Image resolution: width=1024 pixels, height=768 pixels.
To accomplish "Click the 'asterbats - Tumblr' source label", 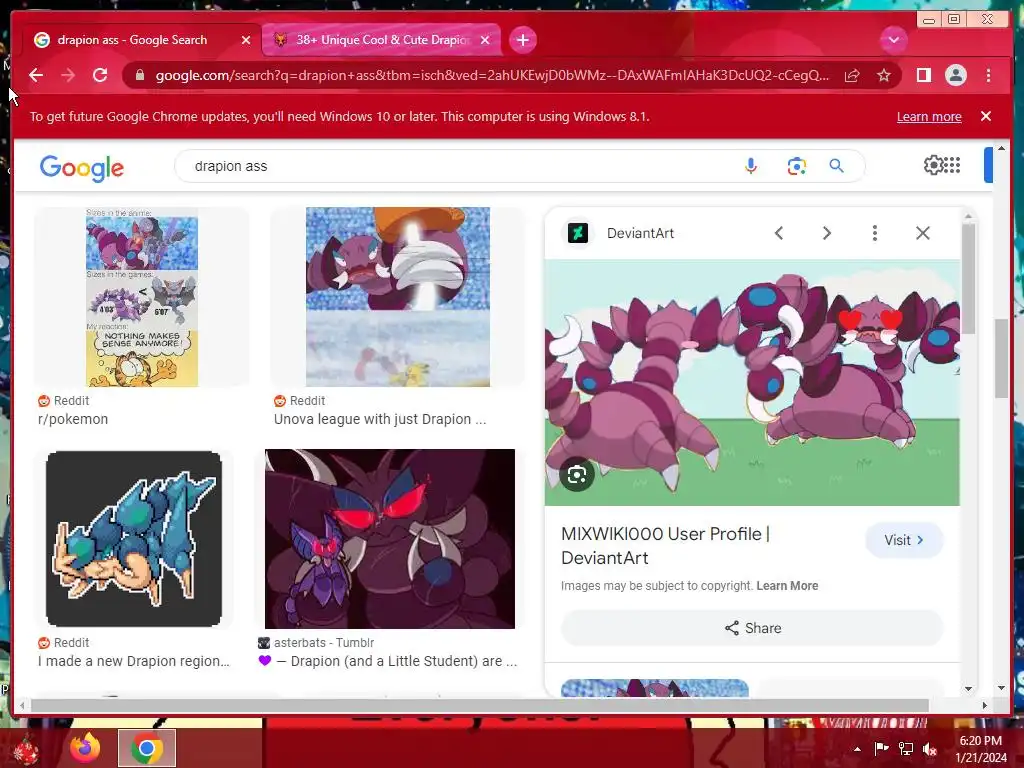I will click(324, 643).
